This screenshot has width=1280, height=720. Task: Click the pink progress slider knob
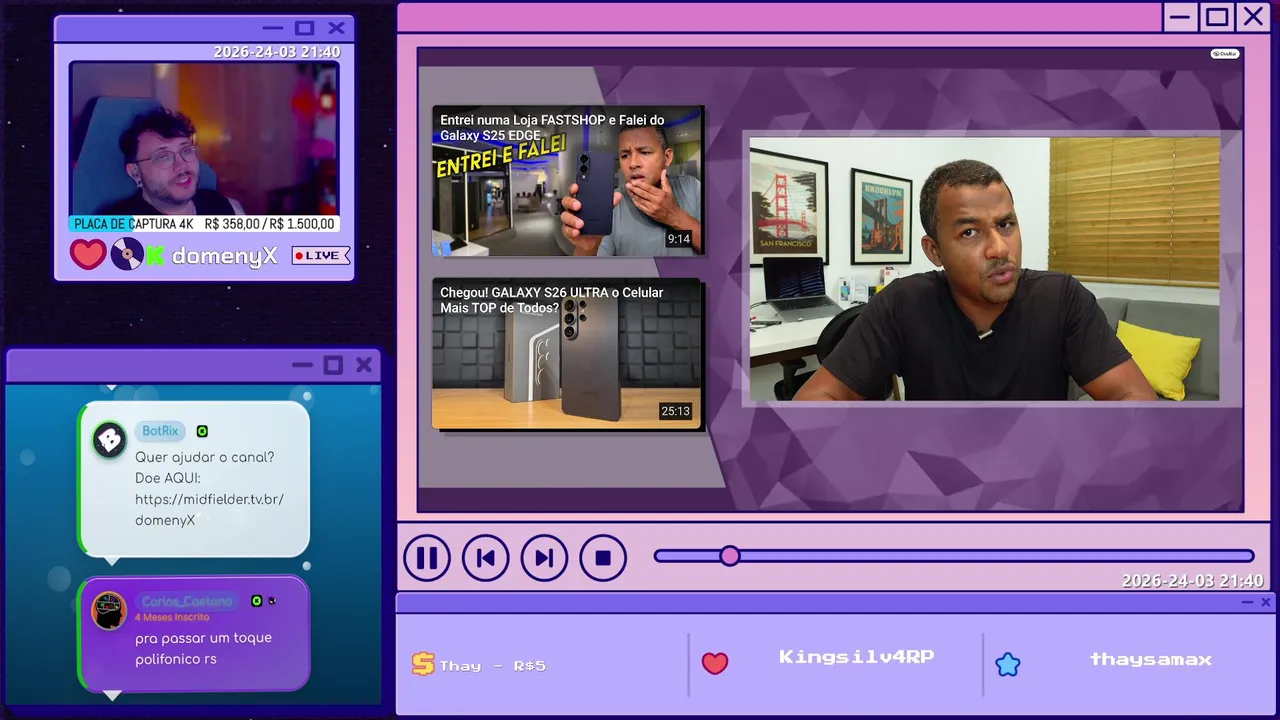[730, 556]
